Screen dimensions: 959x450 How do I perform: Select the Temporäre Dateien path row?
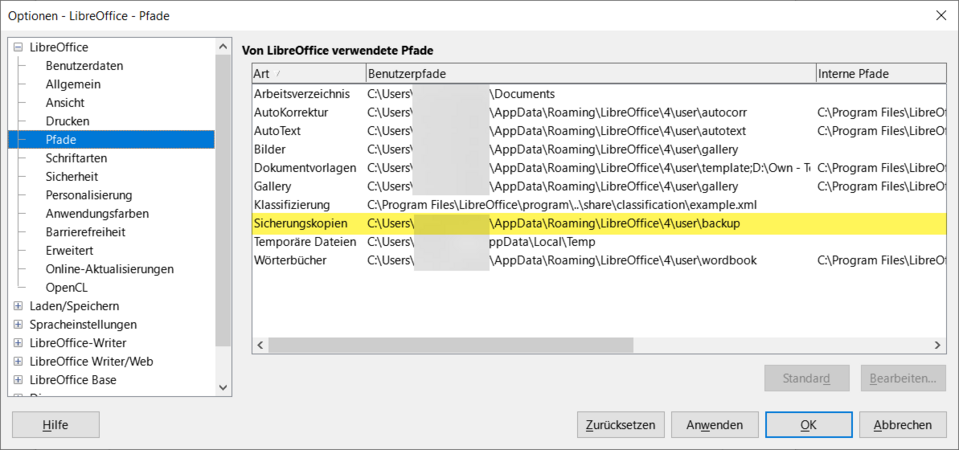599,242
